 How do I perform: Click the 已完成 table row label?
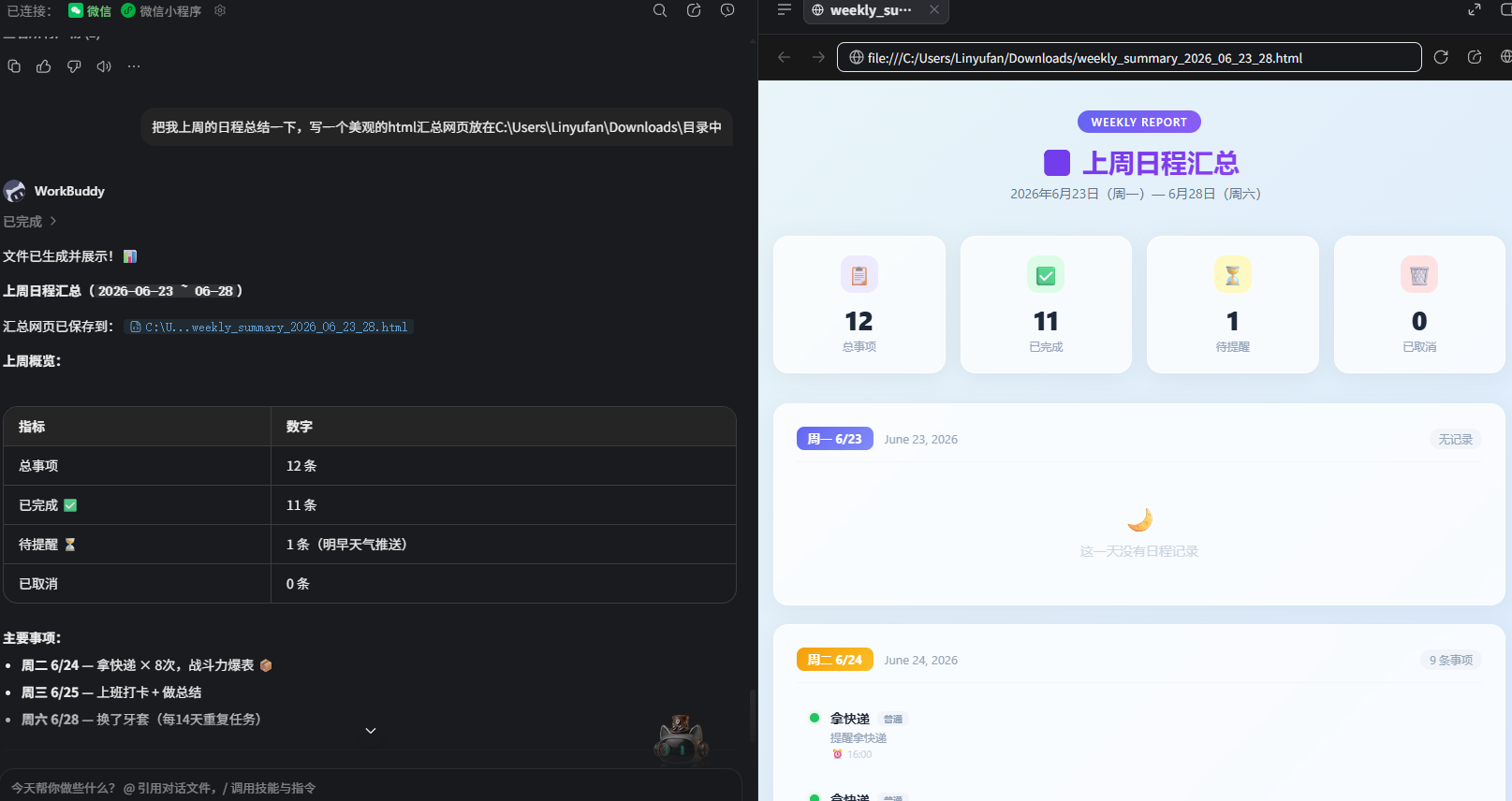[x=48, y=505]
